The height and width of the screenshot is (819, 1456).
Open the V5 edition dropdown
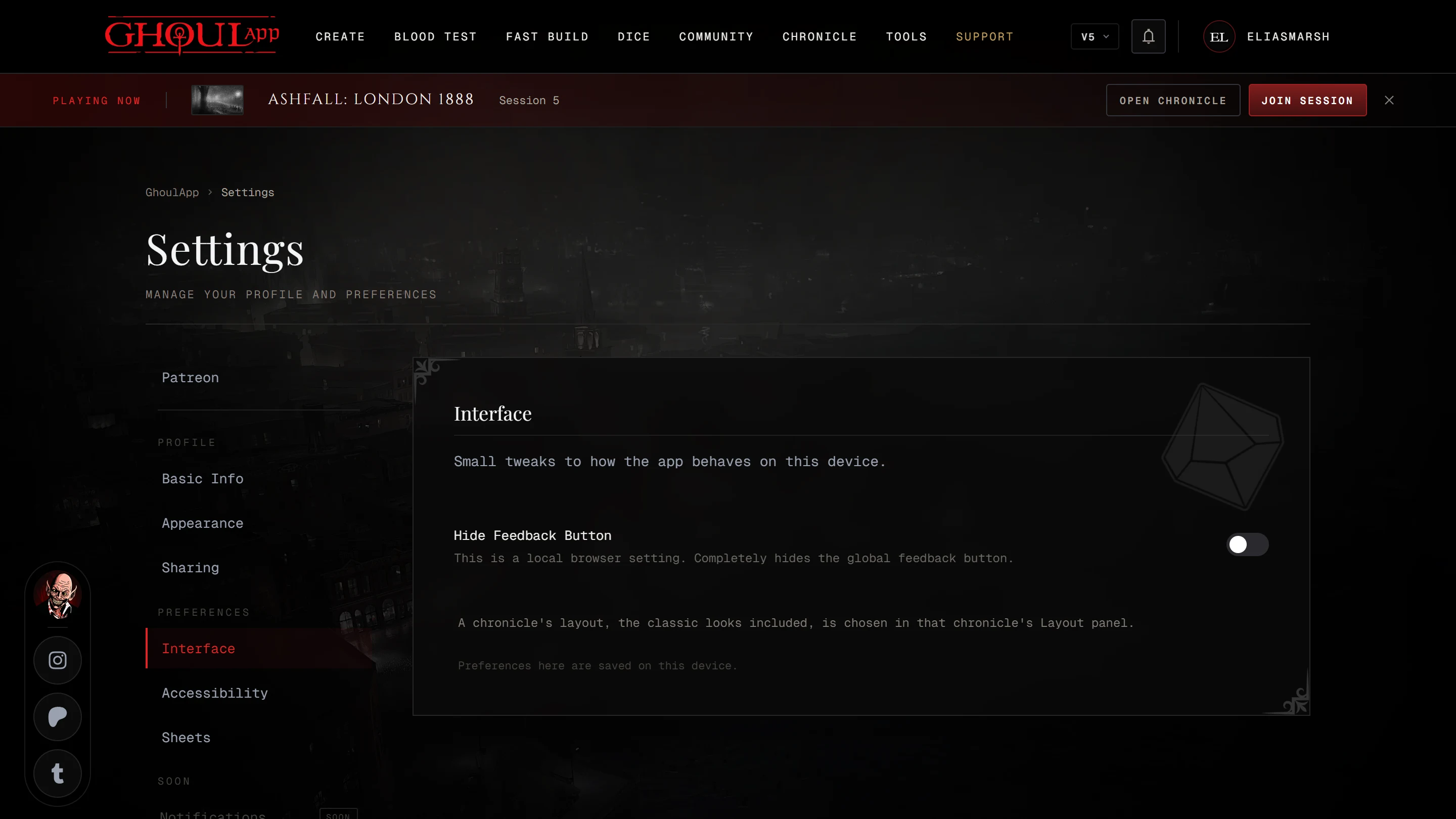click(1094, 37)
